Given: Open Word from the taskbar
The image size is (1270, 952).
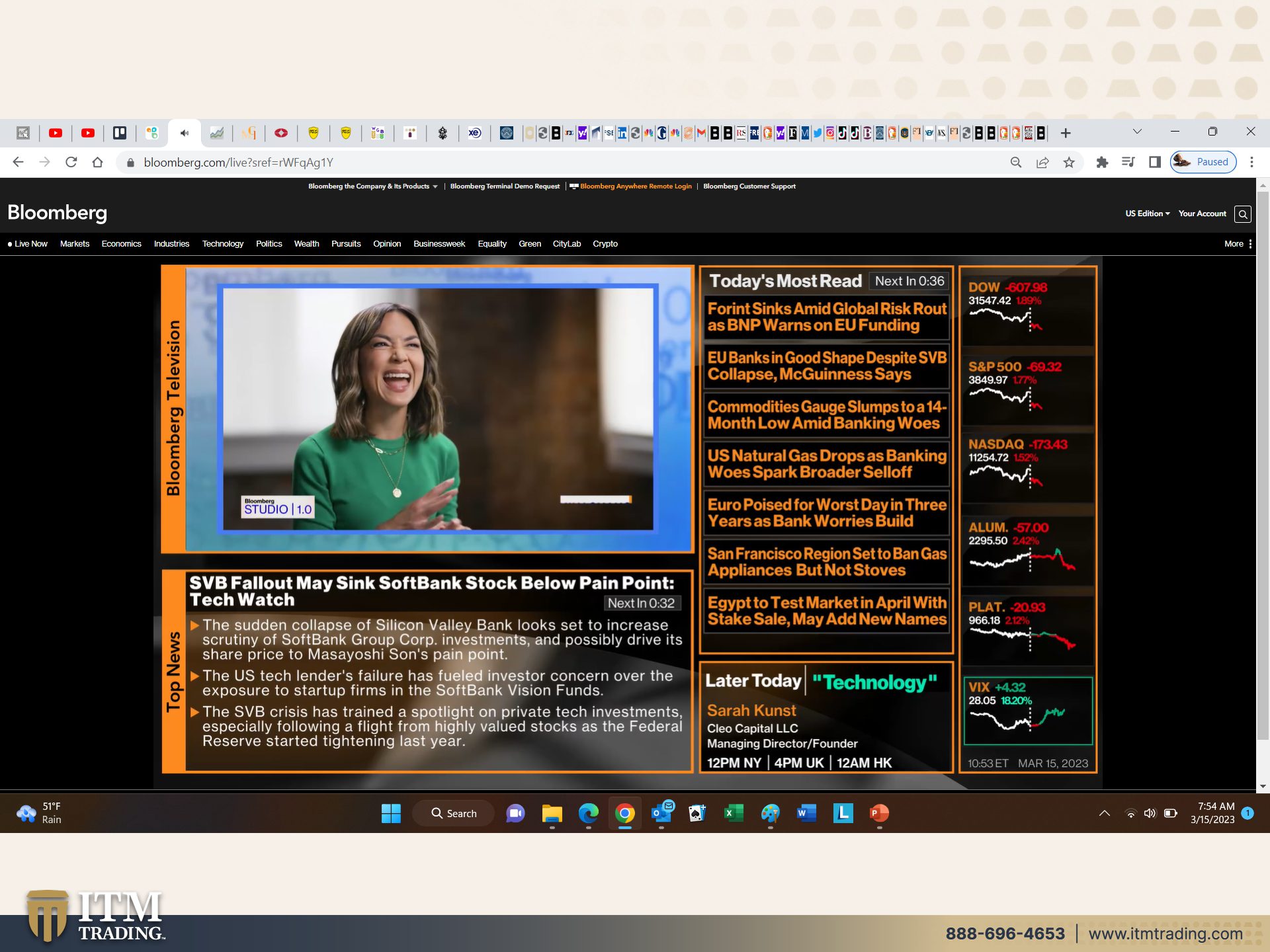Looking at the screenshot, I should click(806, 813).
